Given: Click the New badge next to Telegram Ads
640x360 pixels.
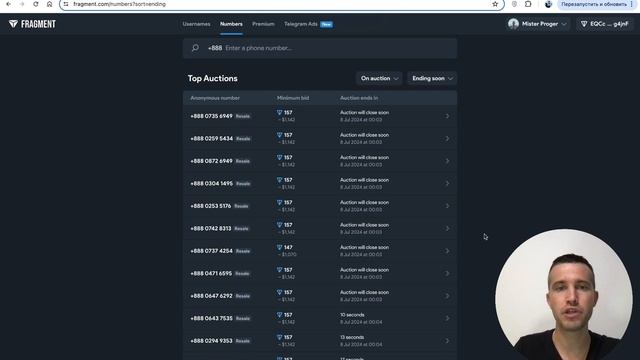Looking at the screenshot, I should tap(327, 24).
